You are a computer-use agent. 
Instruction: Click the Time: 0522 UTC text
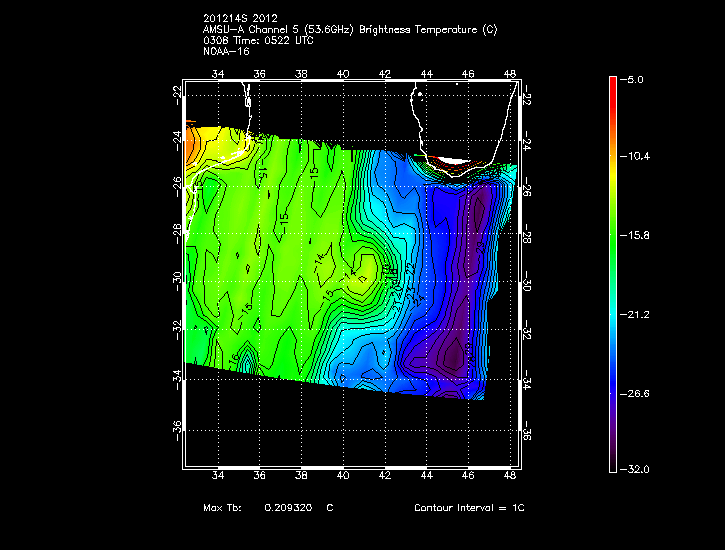point(273,39)
